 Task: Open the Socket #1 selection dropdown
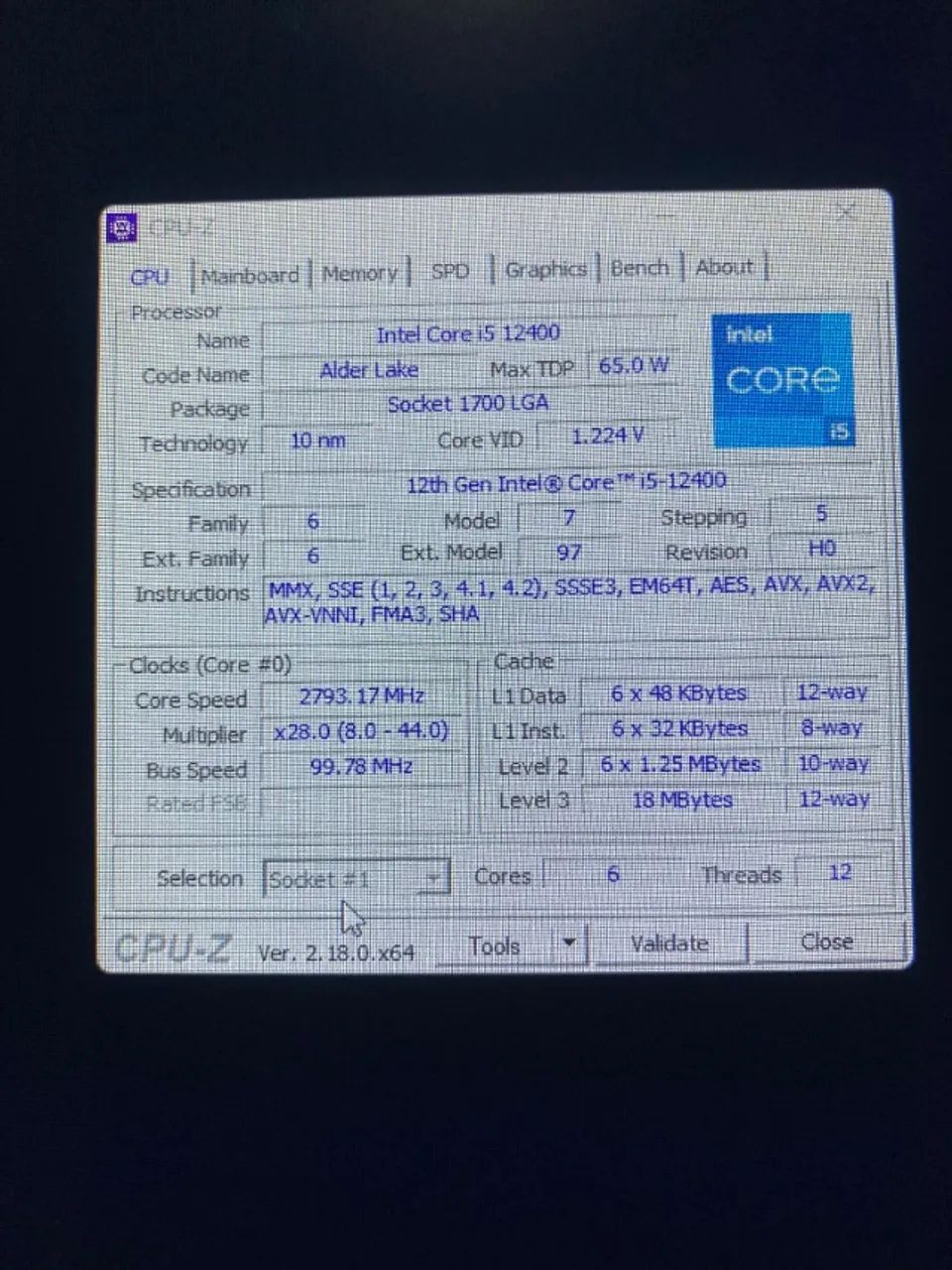coord(433,877)
